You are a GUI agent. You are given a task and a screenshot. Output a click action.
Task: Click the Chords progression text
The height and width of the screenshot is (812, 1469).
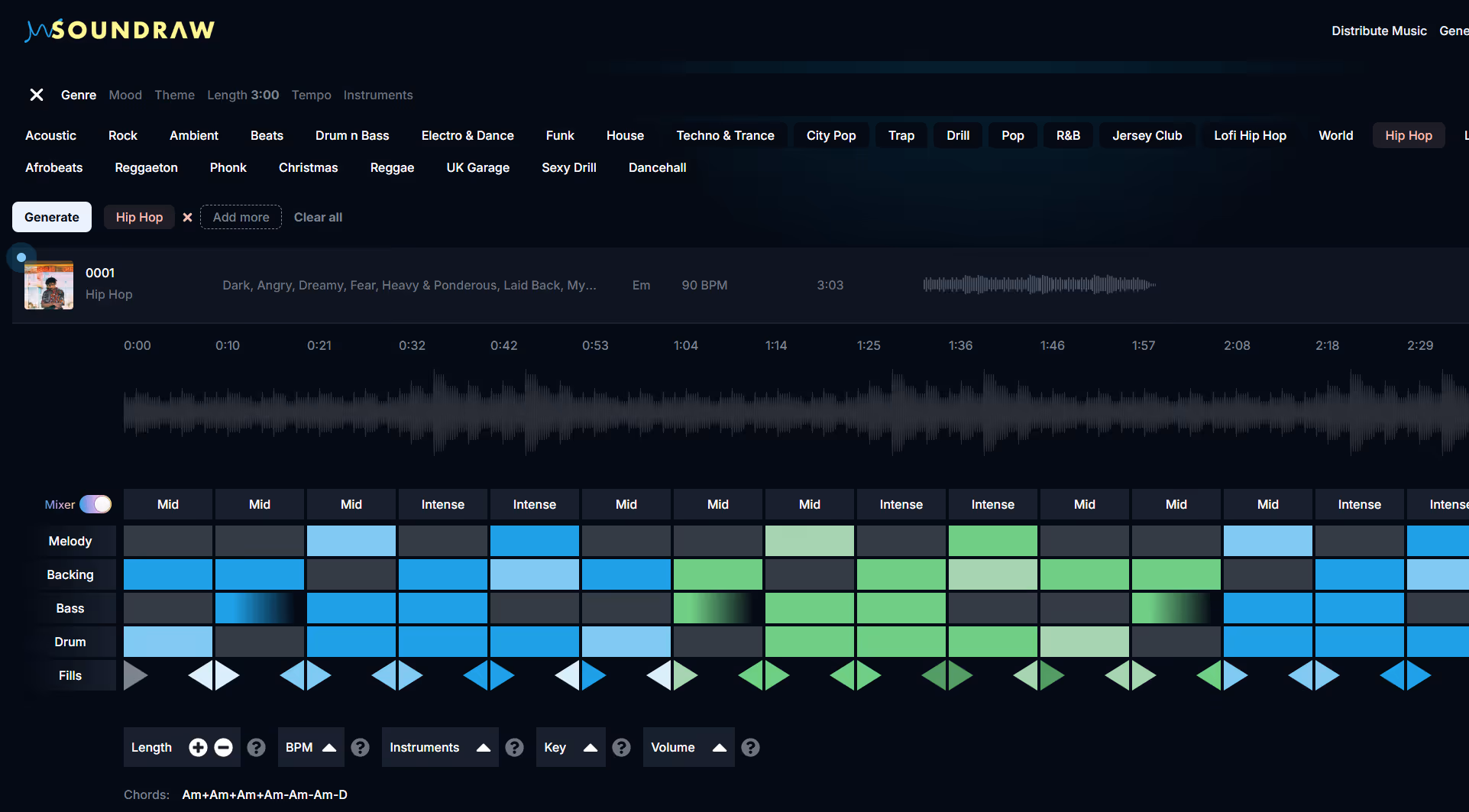click(x=264, y=794)
